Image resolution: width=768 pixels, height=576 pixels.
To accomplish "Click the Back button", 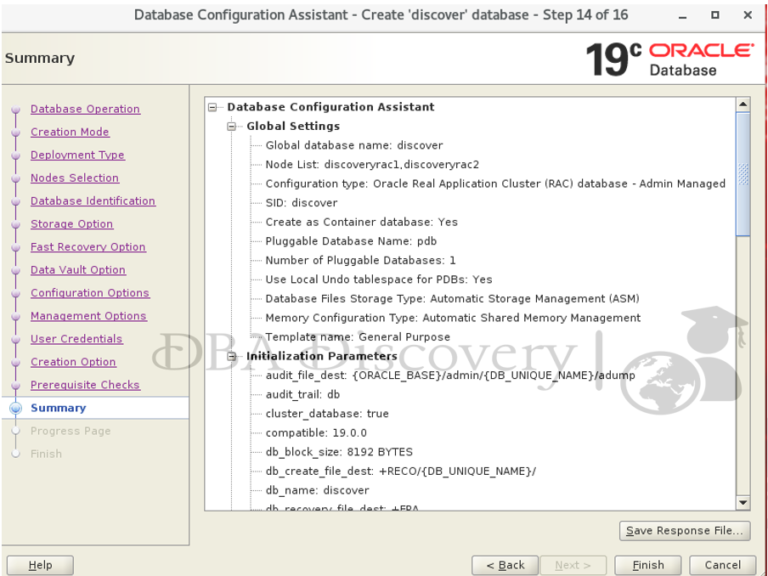I will pyautogui.click(x=505, y=565).
